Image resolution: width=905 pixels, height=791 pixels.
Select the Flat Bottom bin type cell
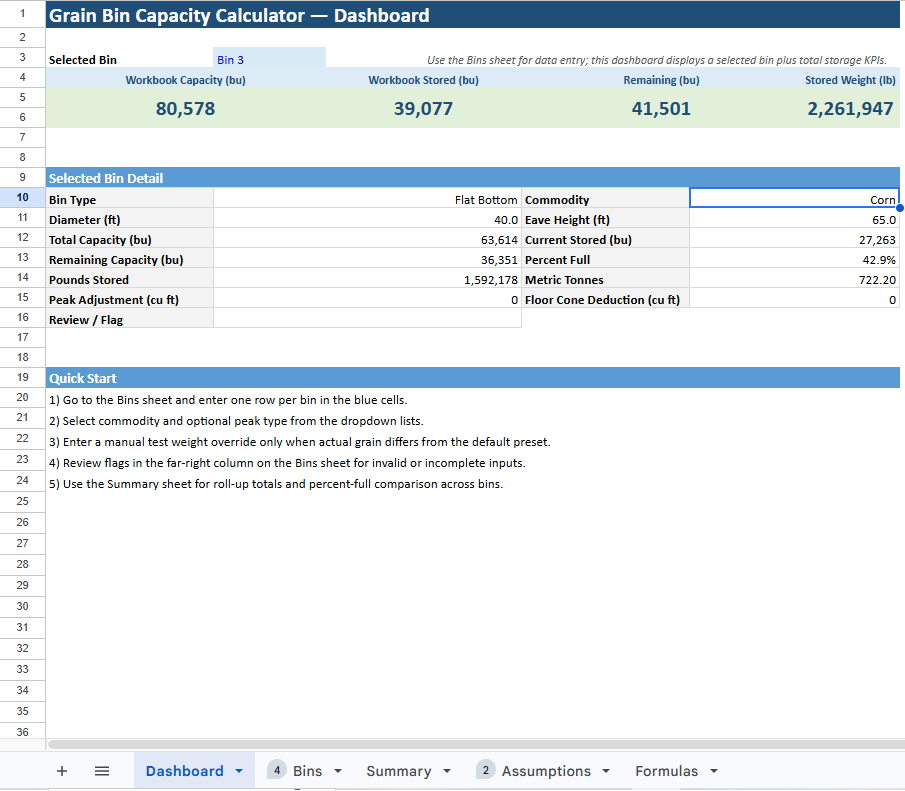pos(367,199)
